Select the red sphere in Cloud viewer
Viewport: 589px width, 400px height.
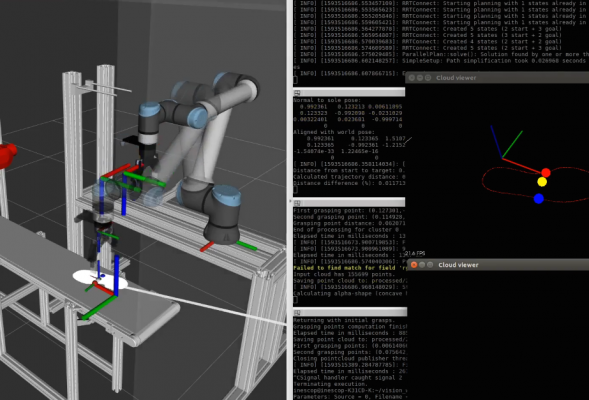click(546, 173)
